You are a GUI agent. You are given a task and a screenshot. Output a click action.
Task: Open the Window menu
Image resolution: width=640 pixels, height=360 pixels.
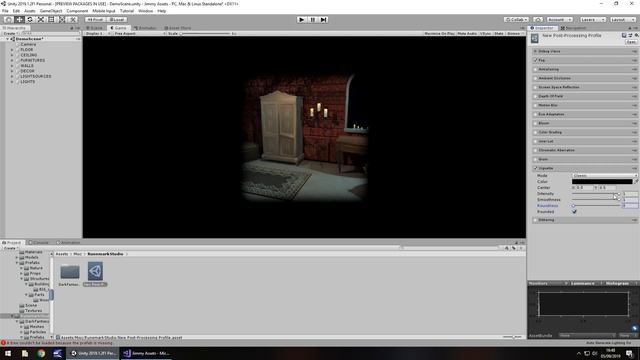[x=145, y=11]
